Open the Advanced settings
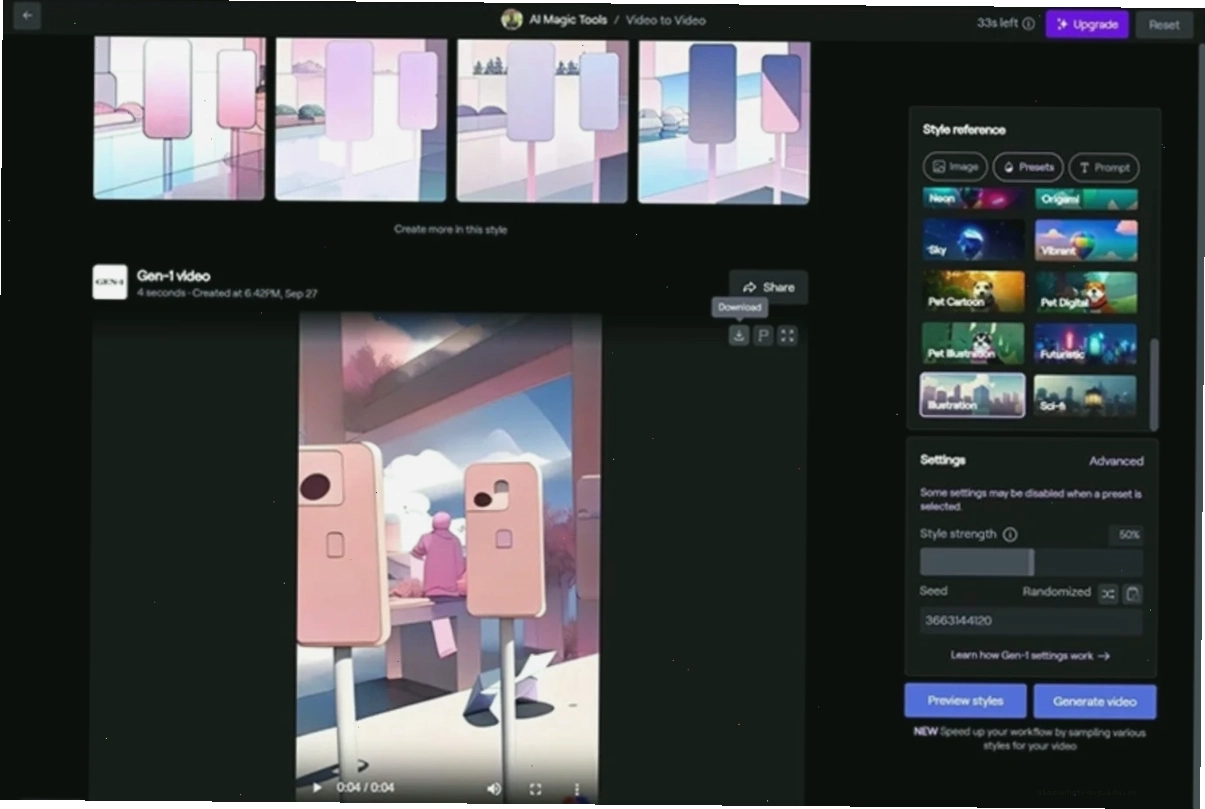Viewport: 1205px width, 809px height. coord(1116,461)
